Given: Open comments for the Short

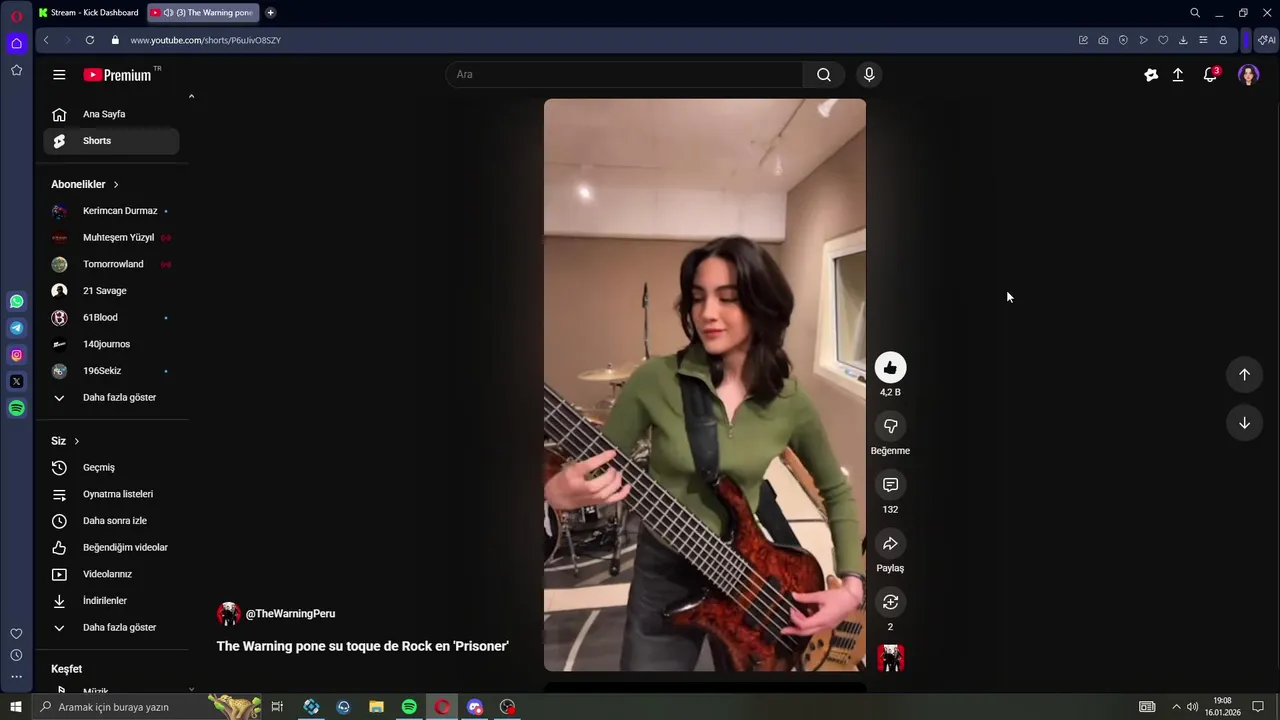Looking at the screenshot, I should click(x=890, y=485).
